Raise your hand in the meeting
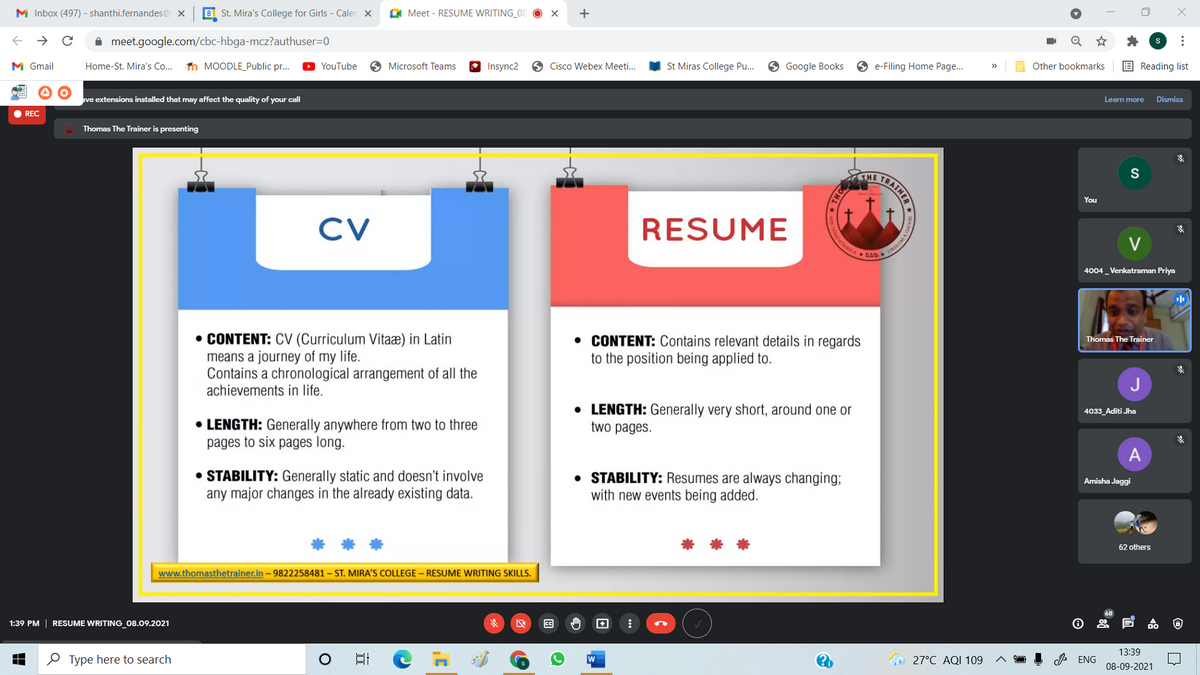 pyautogui.click(x=575, y=623)
